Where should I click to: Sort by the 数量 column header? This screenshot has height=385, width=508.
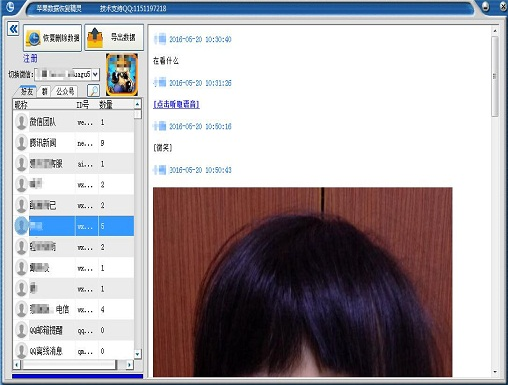pyautogui.click(x=116, y=105)
